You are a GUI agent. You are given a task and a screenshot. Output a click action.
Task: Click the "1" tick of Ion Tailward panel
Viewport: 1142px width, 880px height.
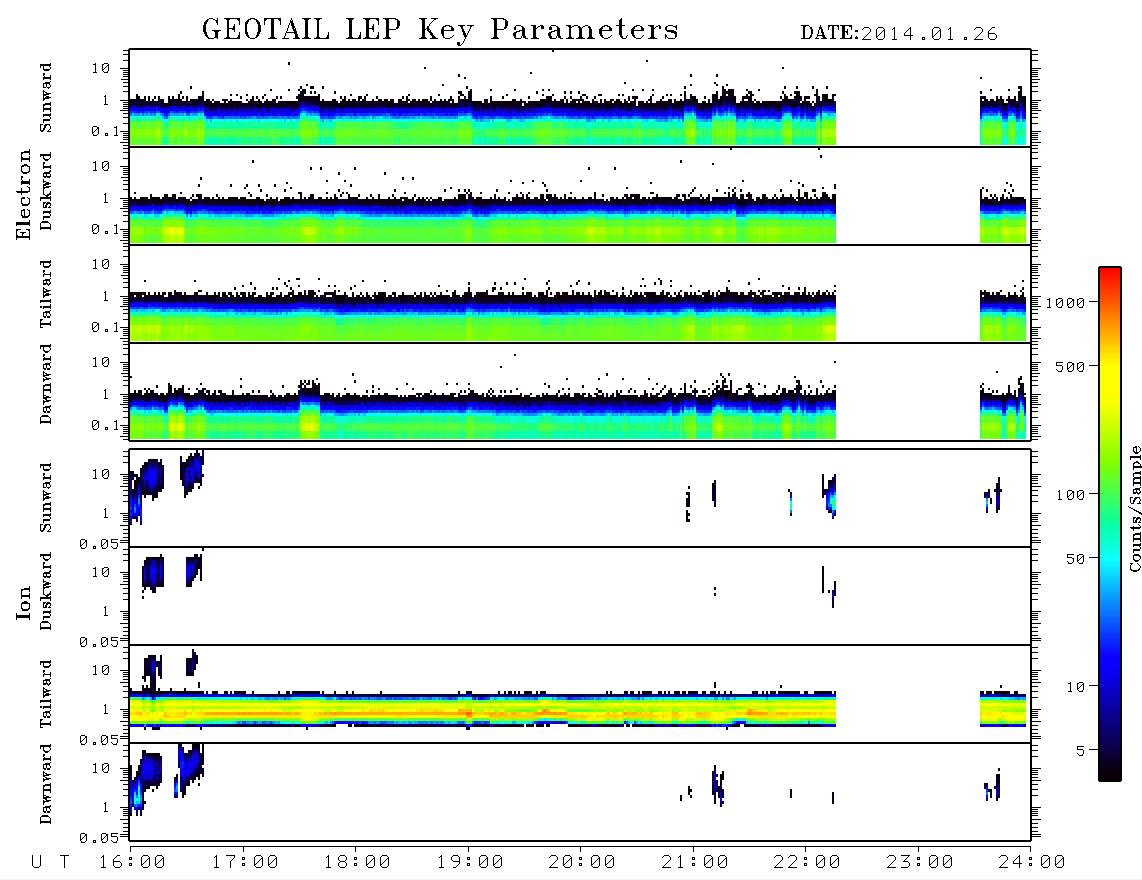[106, 710]
